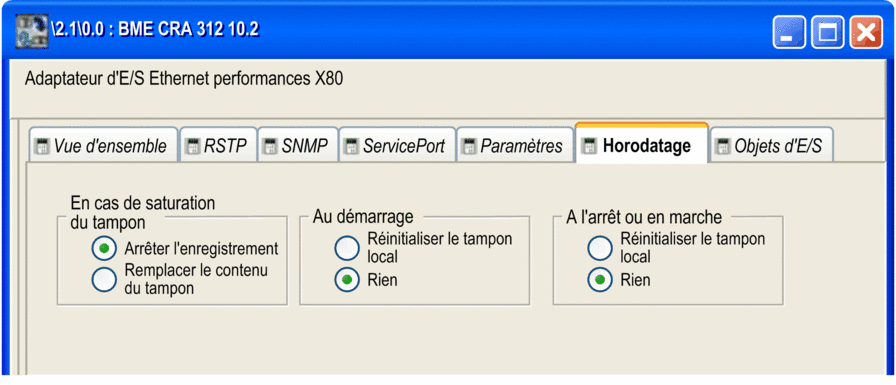Click the module icon in the title bar

point(33,31)
